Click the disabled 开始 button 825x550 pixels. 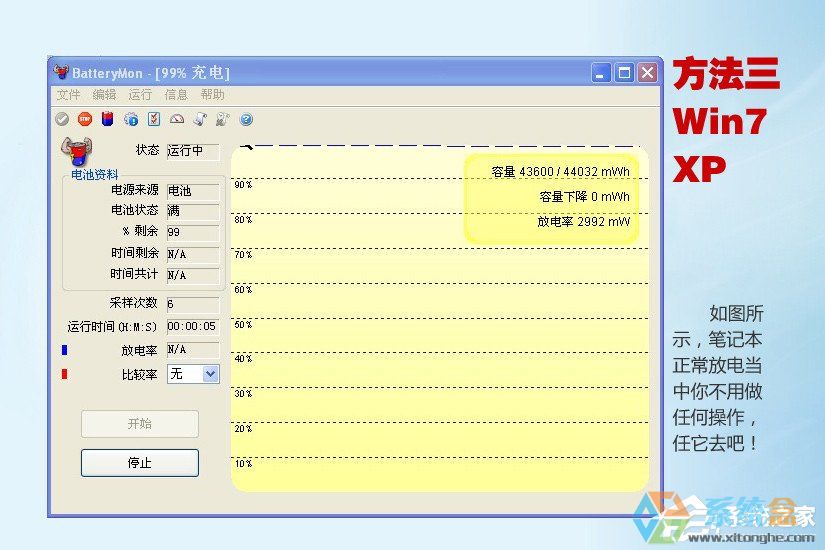coord(139,424)
